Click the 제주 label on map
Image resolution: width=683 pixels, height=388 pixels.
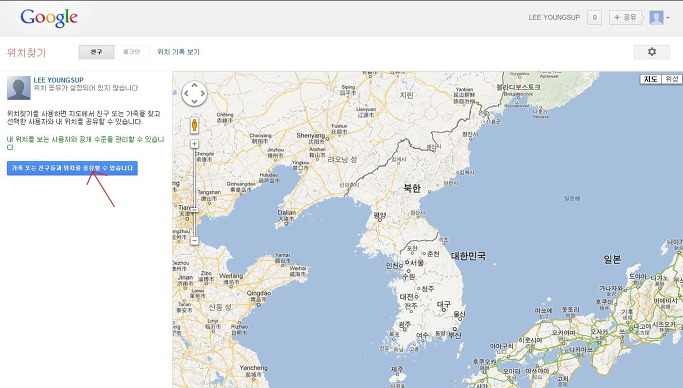[396, 369]
